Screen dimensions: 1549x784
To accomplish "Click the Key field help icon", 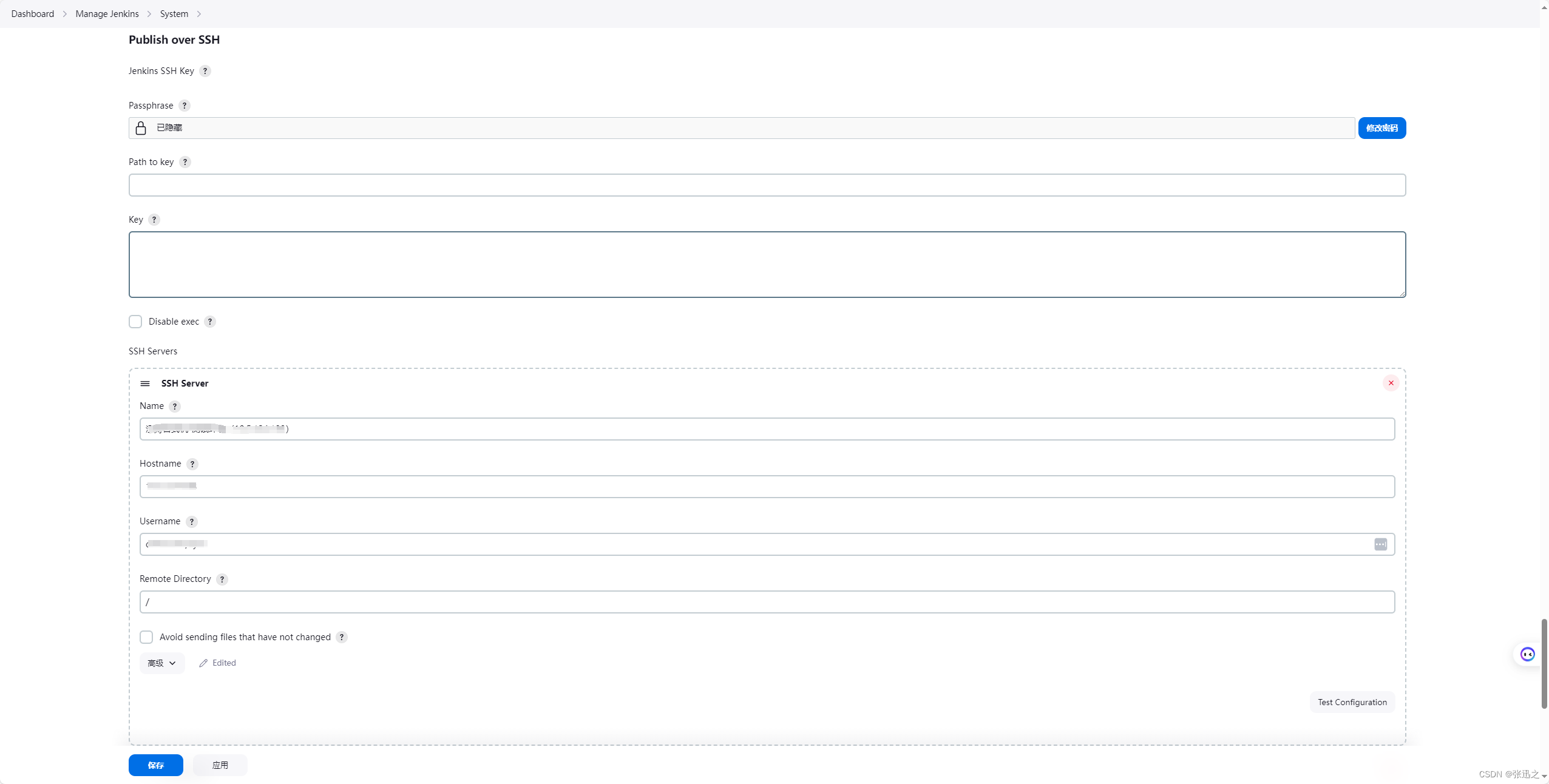I will tap(154, 219).
